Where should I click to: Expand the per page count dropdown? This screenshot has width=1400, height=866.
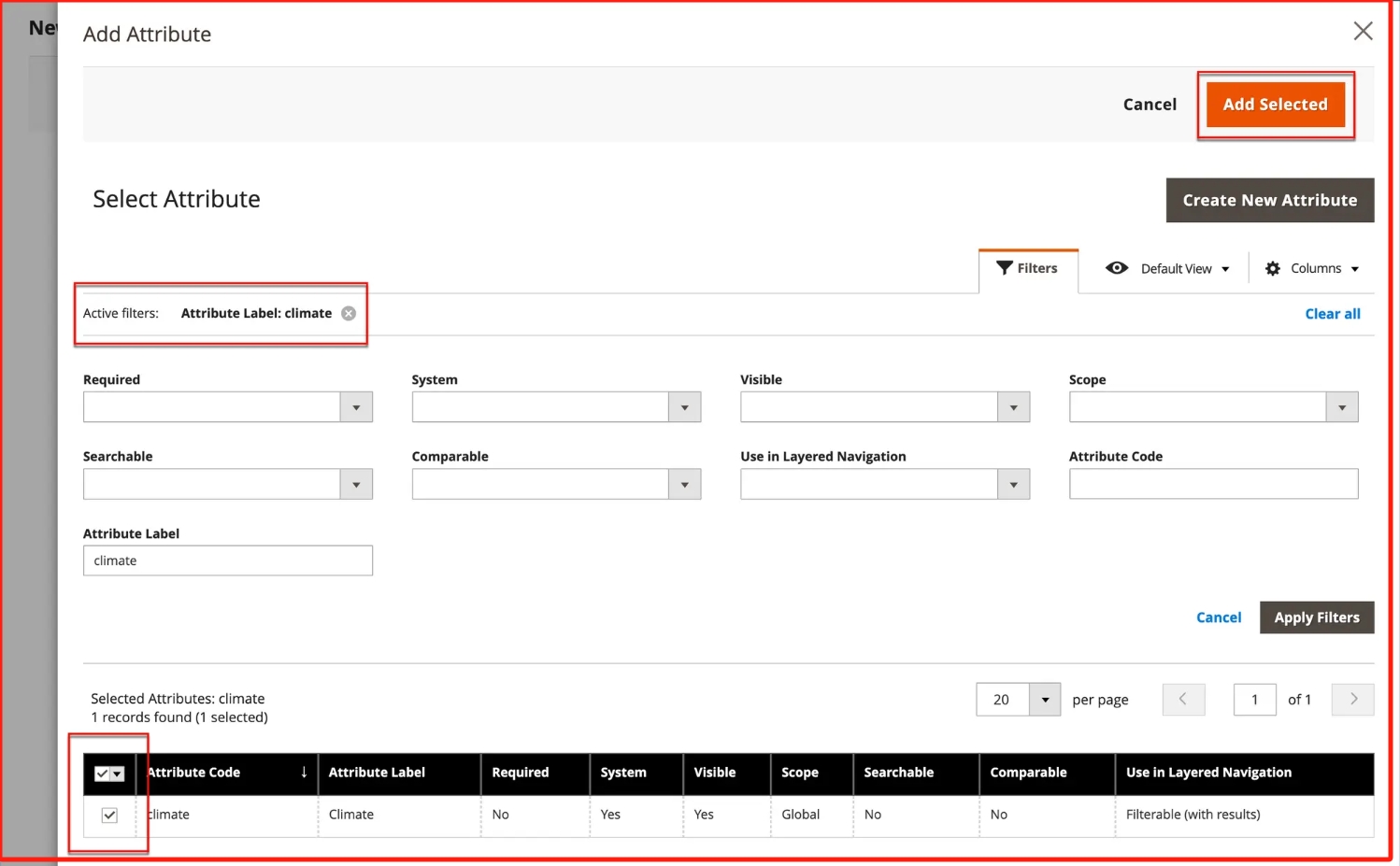point(1045,700)
